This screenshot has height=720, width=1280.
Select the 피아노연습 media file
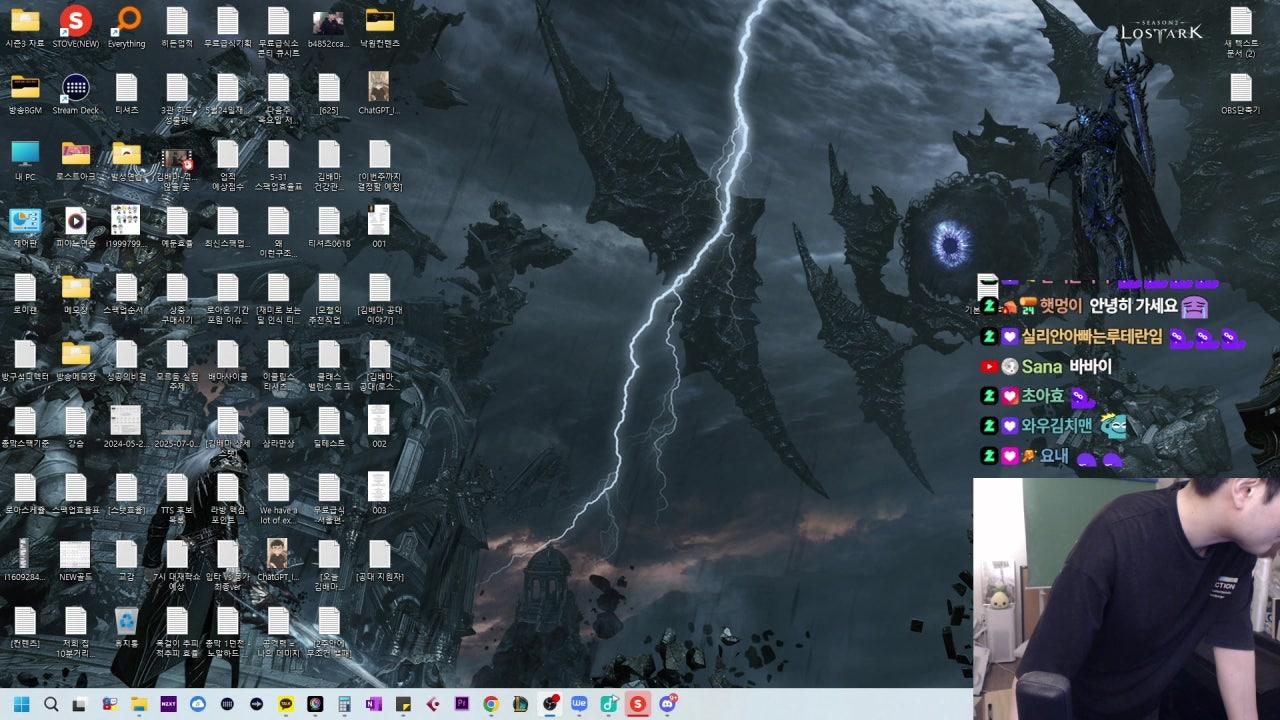point(76,227)
